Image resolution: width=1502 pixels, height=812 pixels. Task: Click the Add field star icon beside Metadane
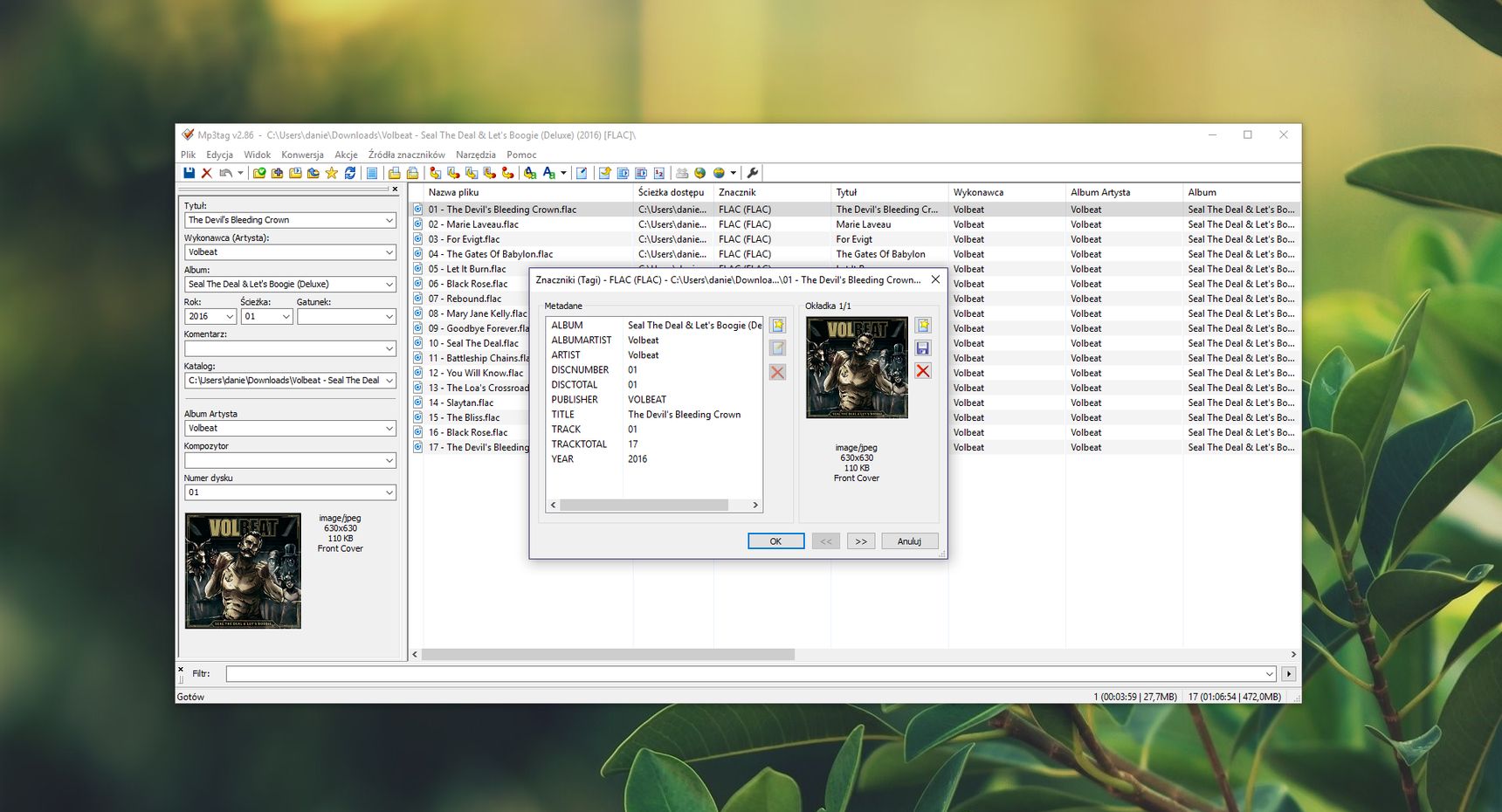(777, 326)
